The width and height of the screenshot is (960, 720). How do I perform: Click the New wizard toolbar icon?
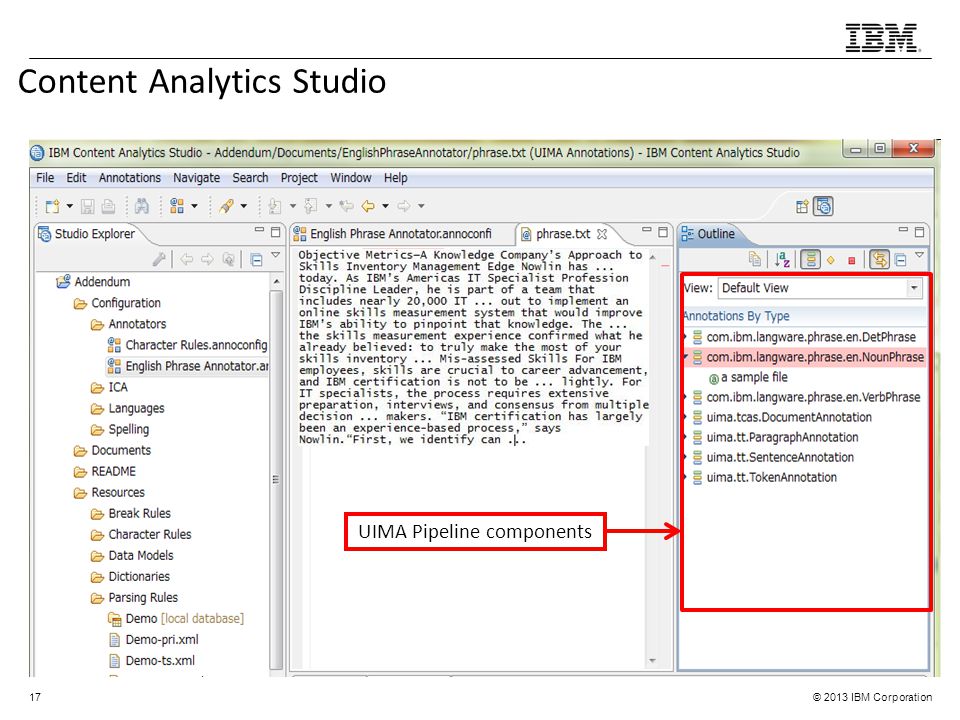(x=53, y=206)
